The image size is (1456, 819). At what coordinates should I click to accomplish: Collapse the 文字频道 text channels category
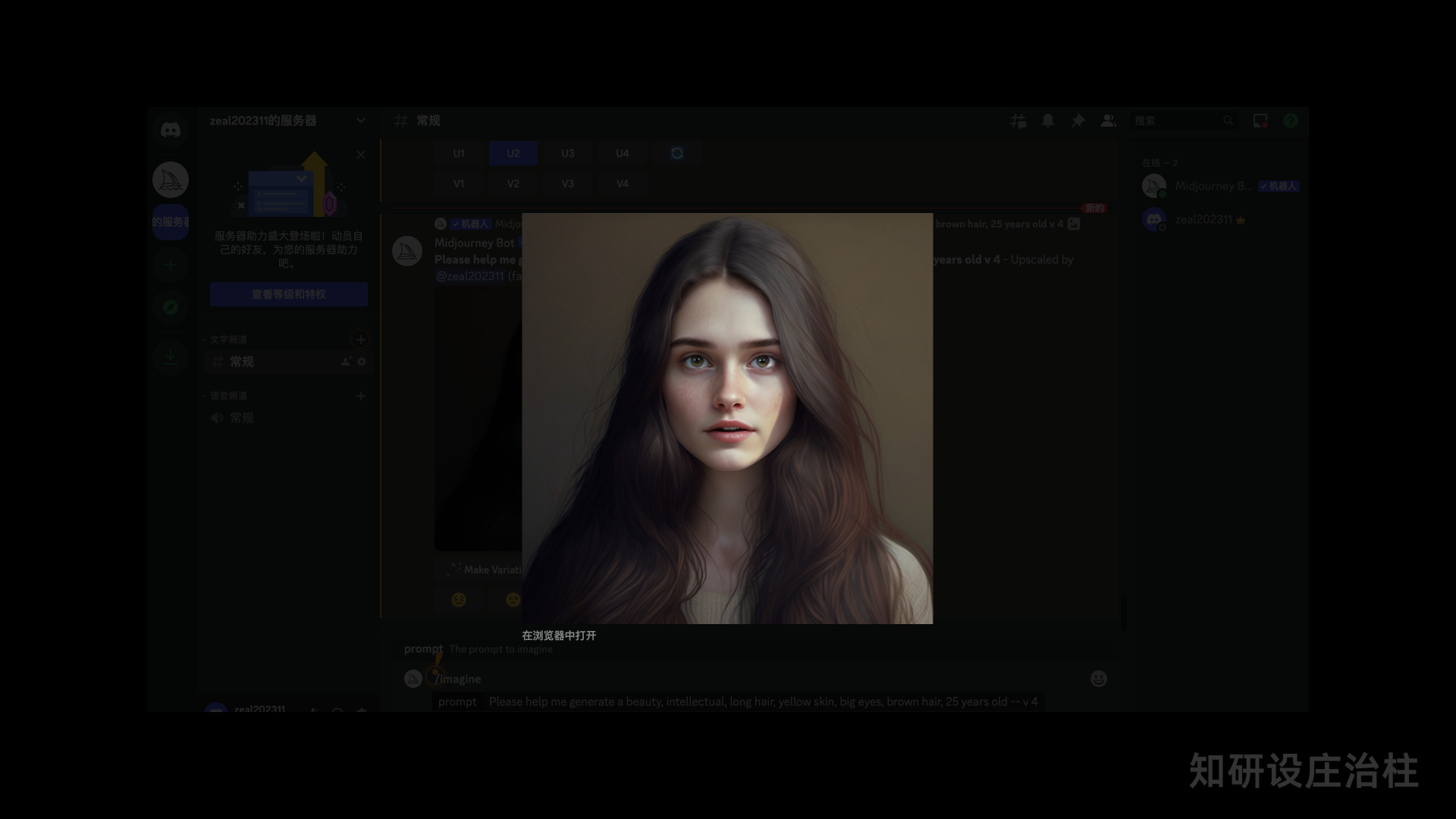pyautogui.click(x=227, y=340)
